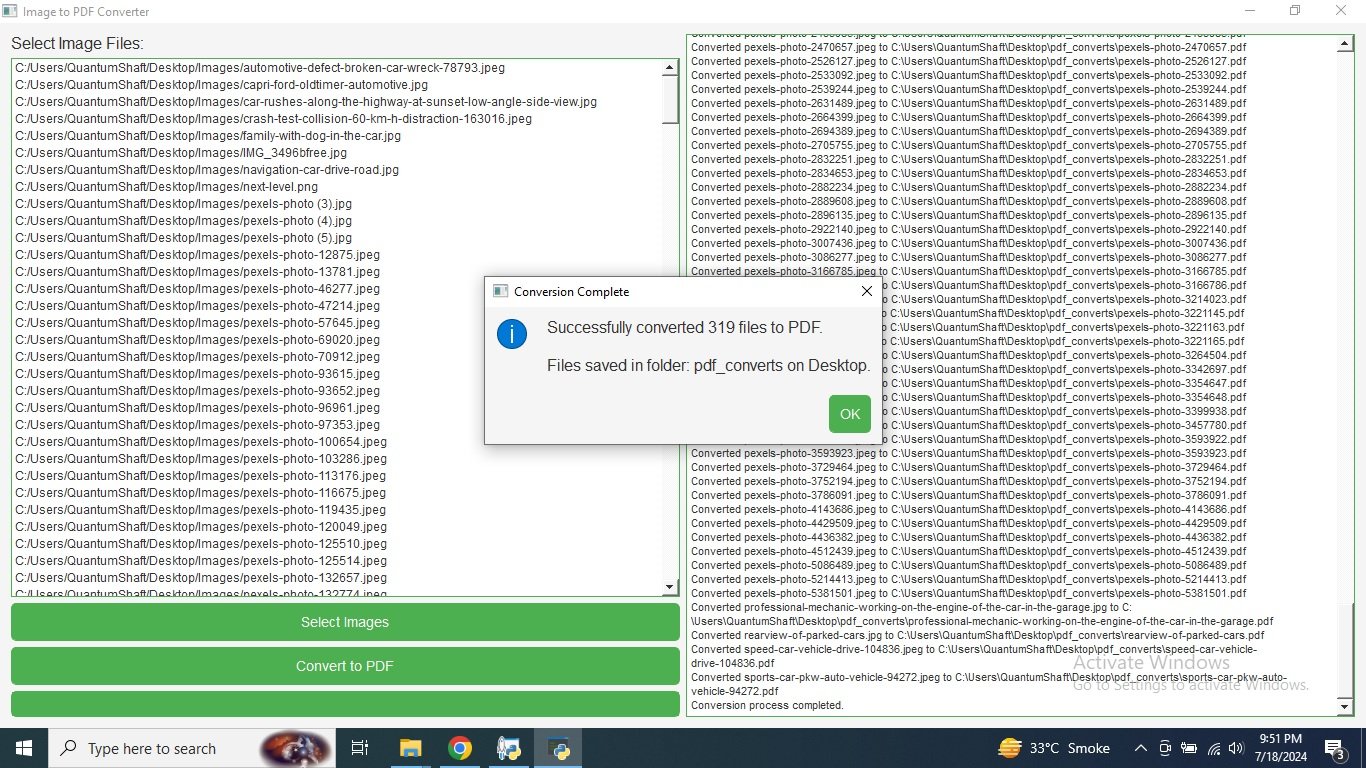This screenshot has height=768, width=1366.
Task: Select pexels-photo (5).jpg entry
Action: coord(183,238)
